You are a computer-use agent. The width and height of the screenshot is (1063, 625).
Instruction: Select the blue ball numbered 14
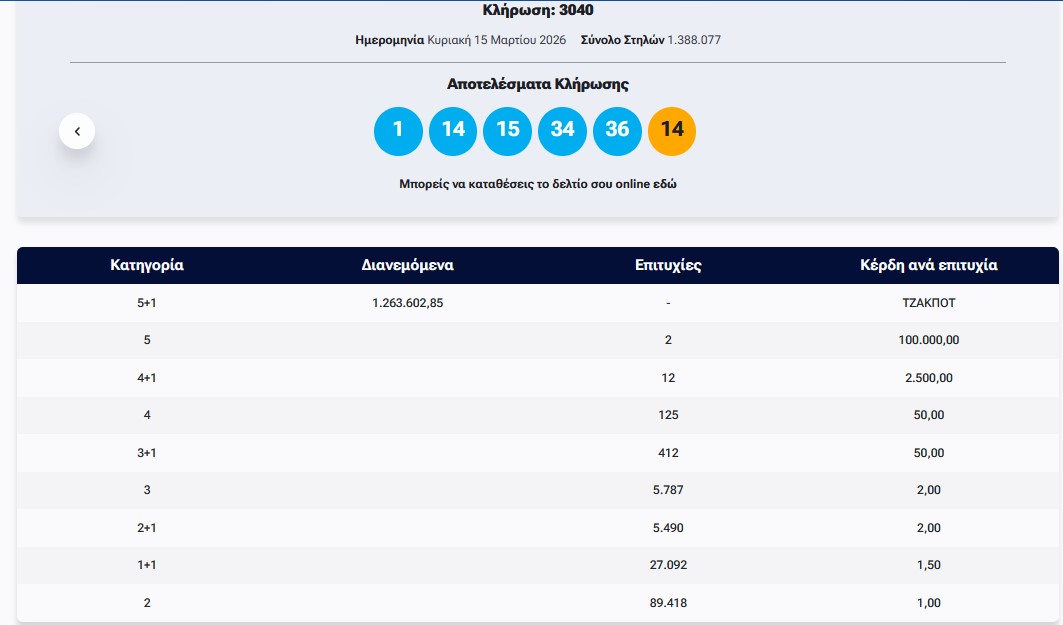tap(453, 130)
